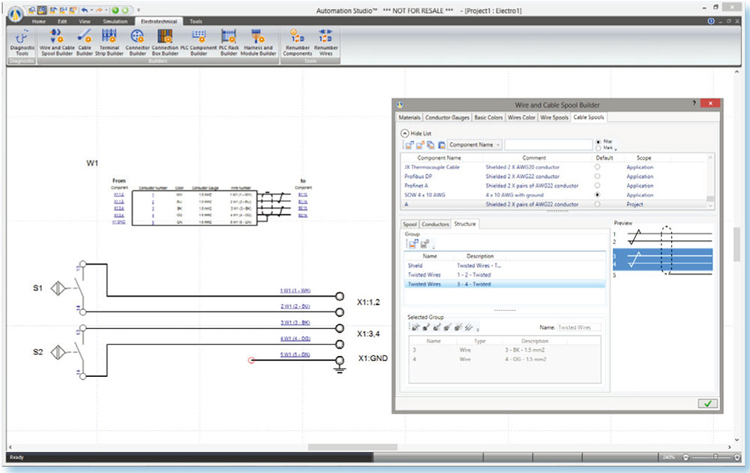750x473 pixels.
Task: Click the SOW 4 x 10 AWG default radio
Action: pos(597,195)
